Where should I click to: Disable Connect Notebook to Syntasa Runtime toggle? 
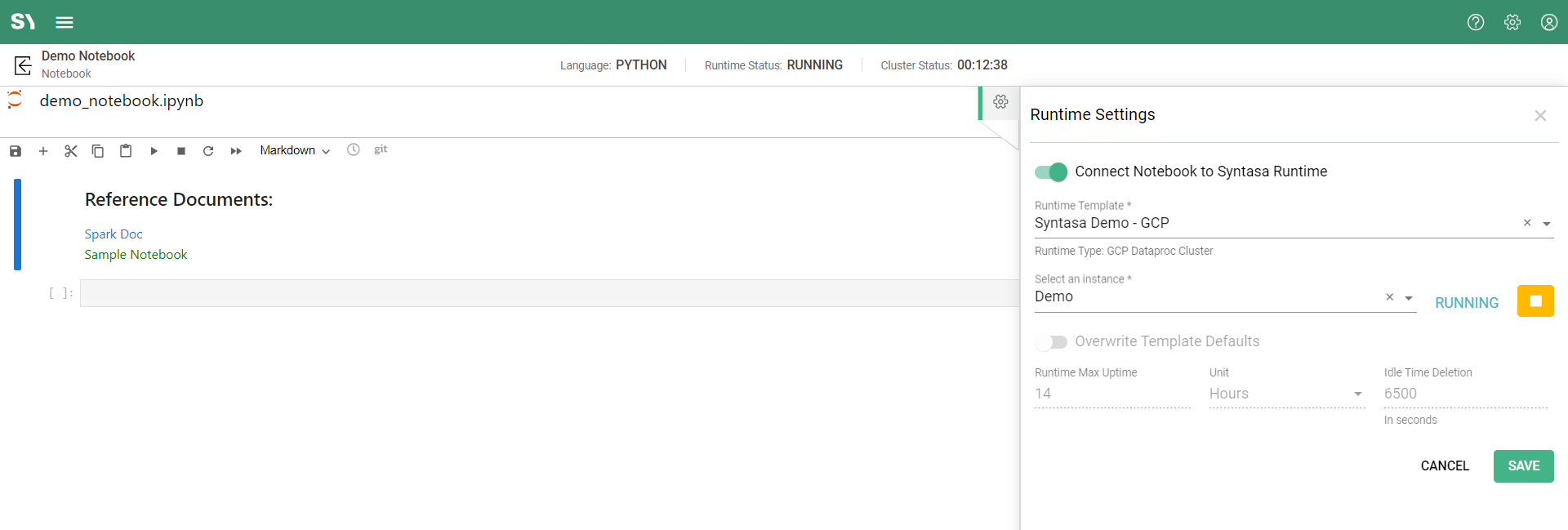[x=1050, y=171]
